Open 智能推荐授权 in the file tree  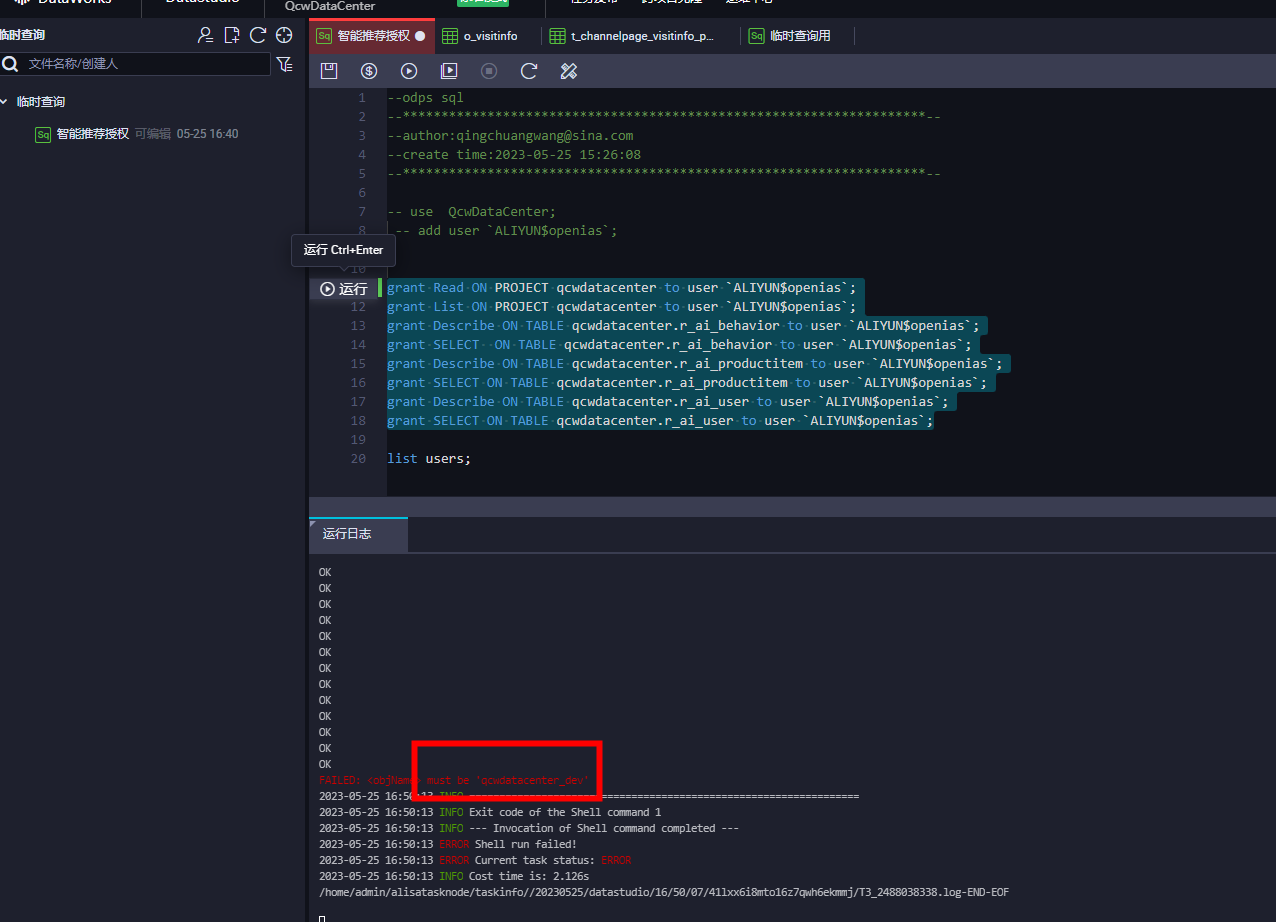click(x=92, y=134)
